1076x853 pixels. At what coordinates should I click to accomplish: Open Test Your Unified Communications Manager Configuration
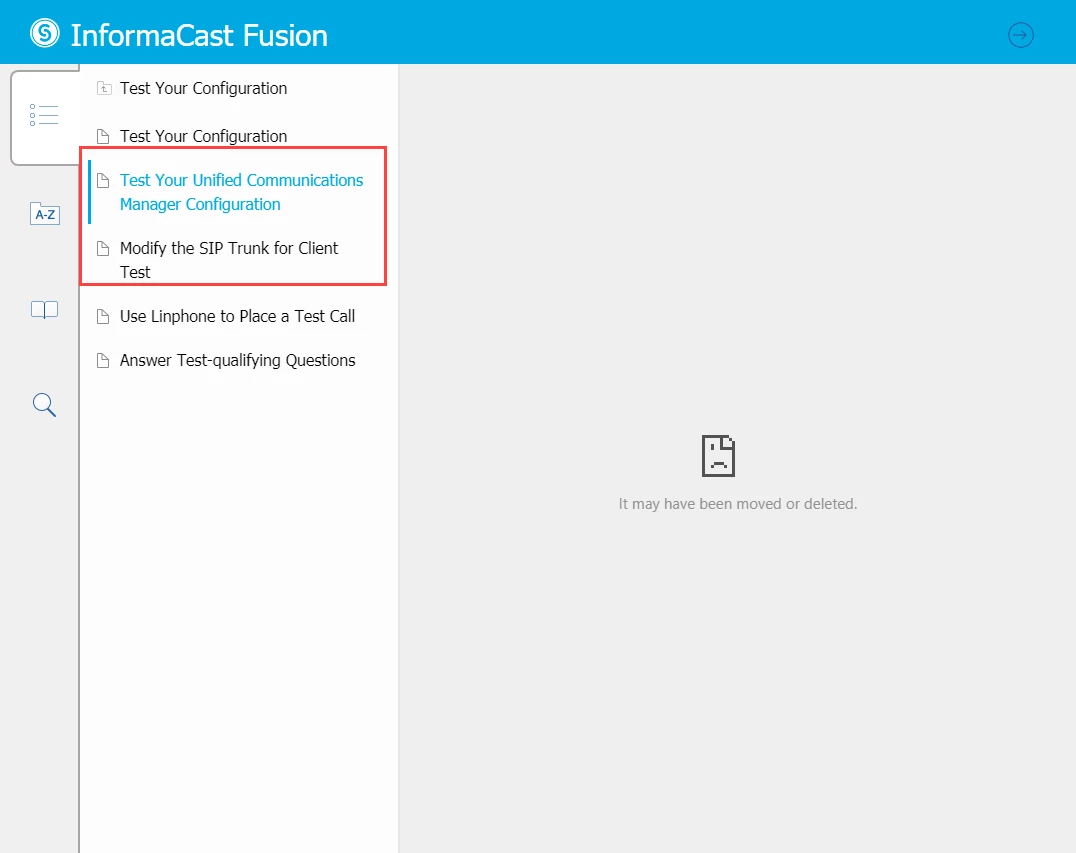tap(242, 192)
